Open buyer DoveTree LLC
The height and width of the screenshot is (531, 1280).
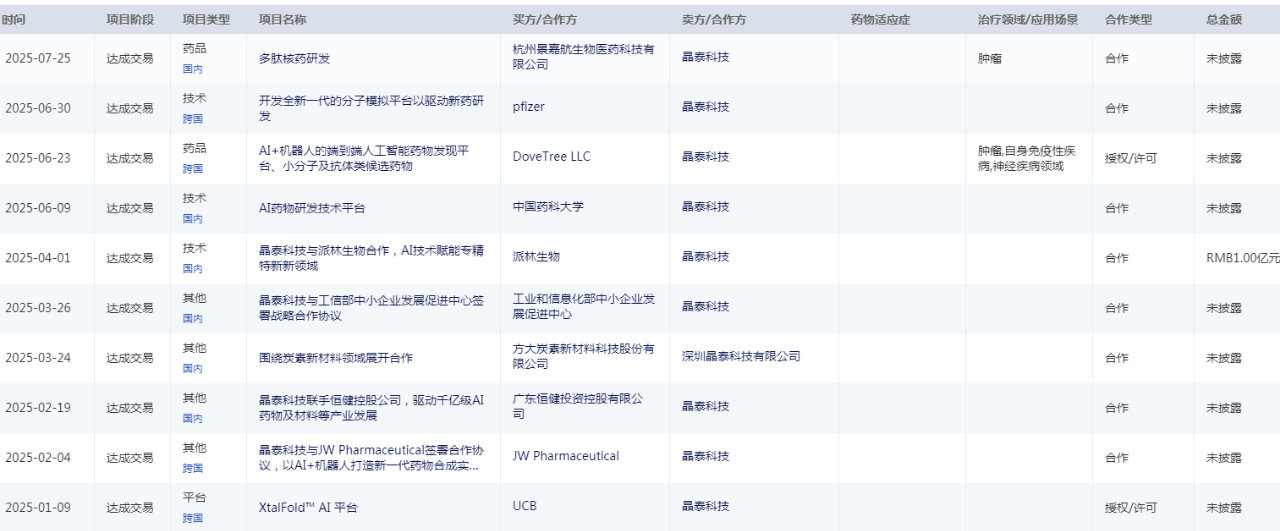[551, 157]
